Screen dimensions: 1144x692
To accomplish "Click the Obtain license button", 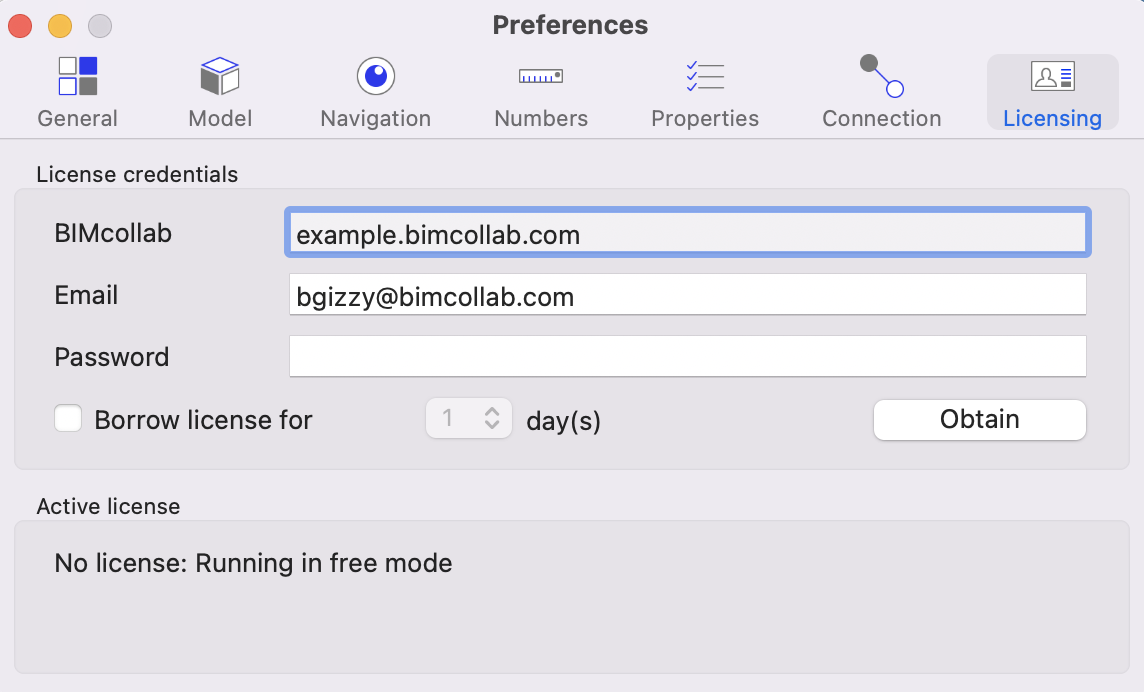I will pos(979,420).
